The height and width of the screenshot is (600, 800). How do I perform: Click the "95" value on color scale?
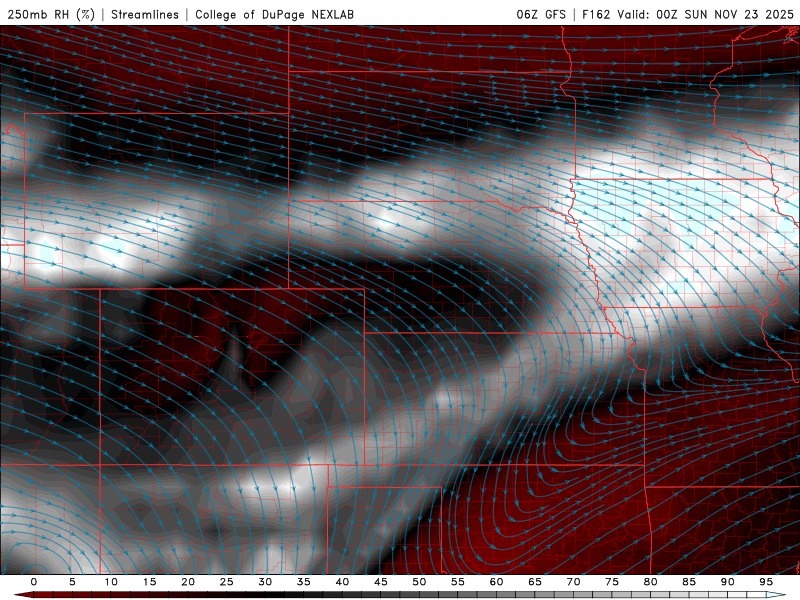766,582
